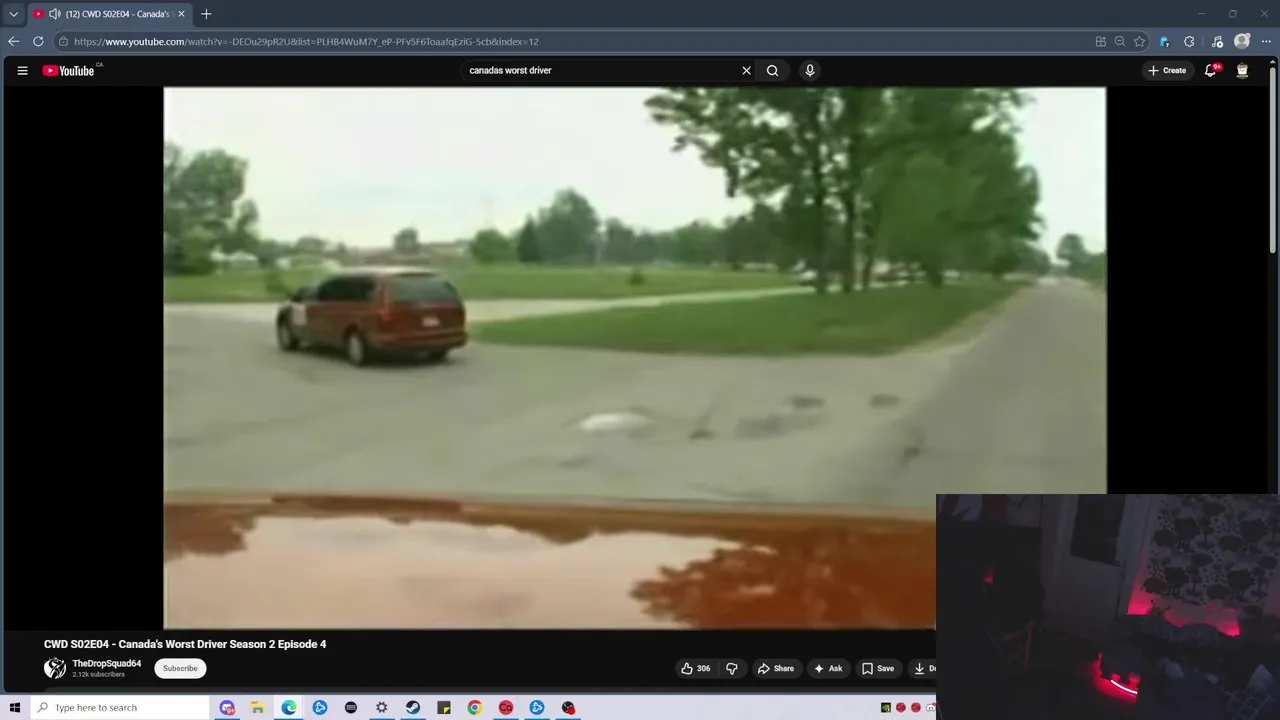Dislike the video with thumbs down
This screenshot has width=1280, height=720.
pos(731,668)
